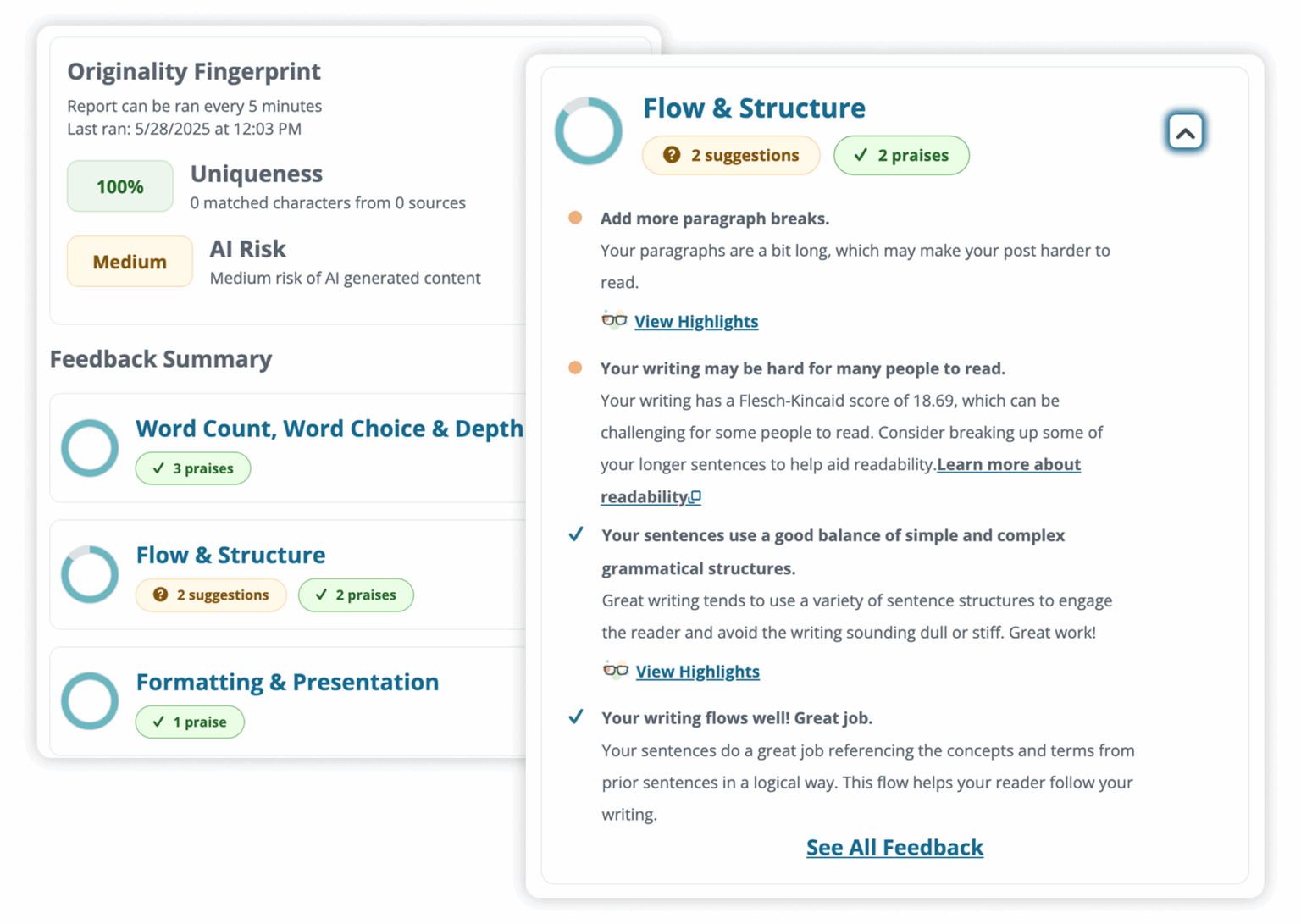Click Word Count progress ring icon
This screenshot has width=1301, height=924.
pos(90,447)
